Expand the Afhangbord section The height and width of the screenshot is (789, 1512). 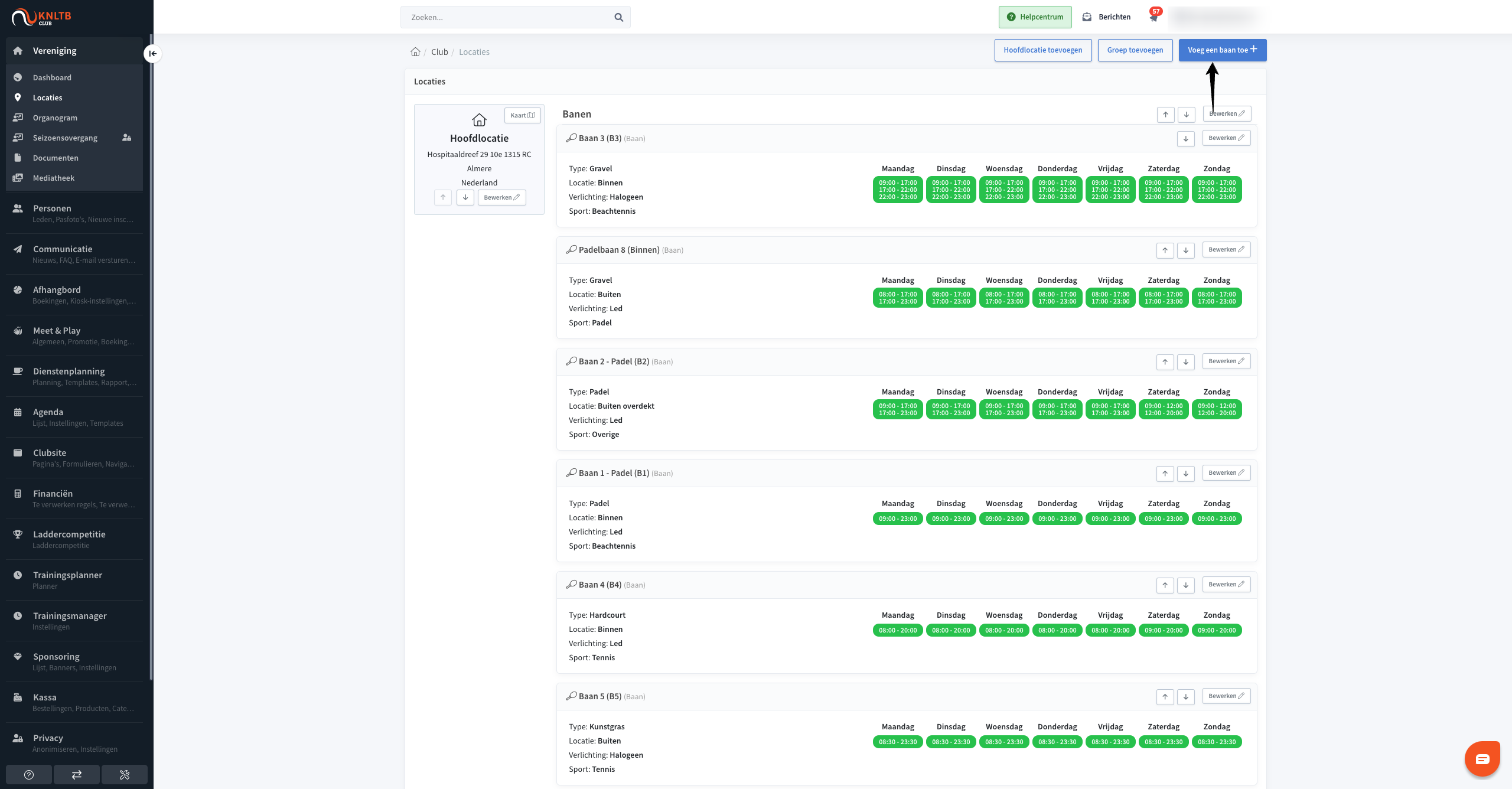(x=74, y=295)
